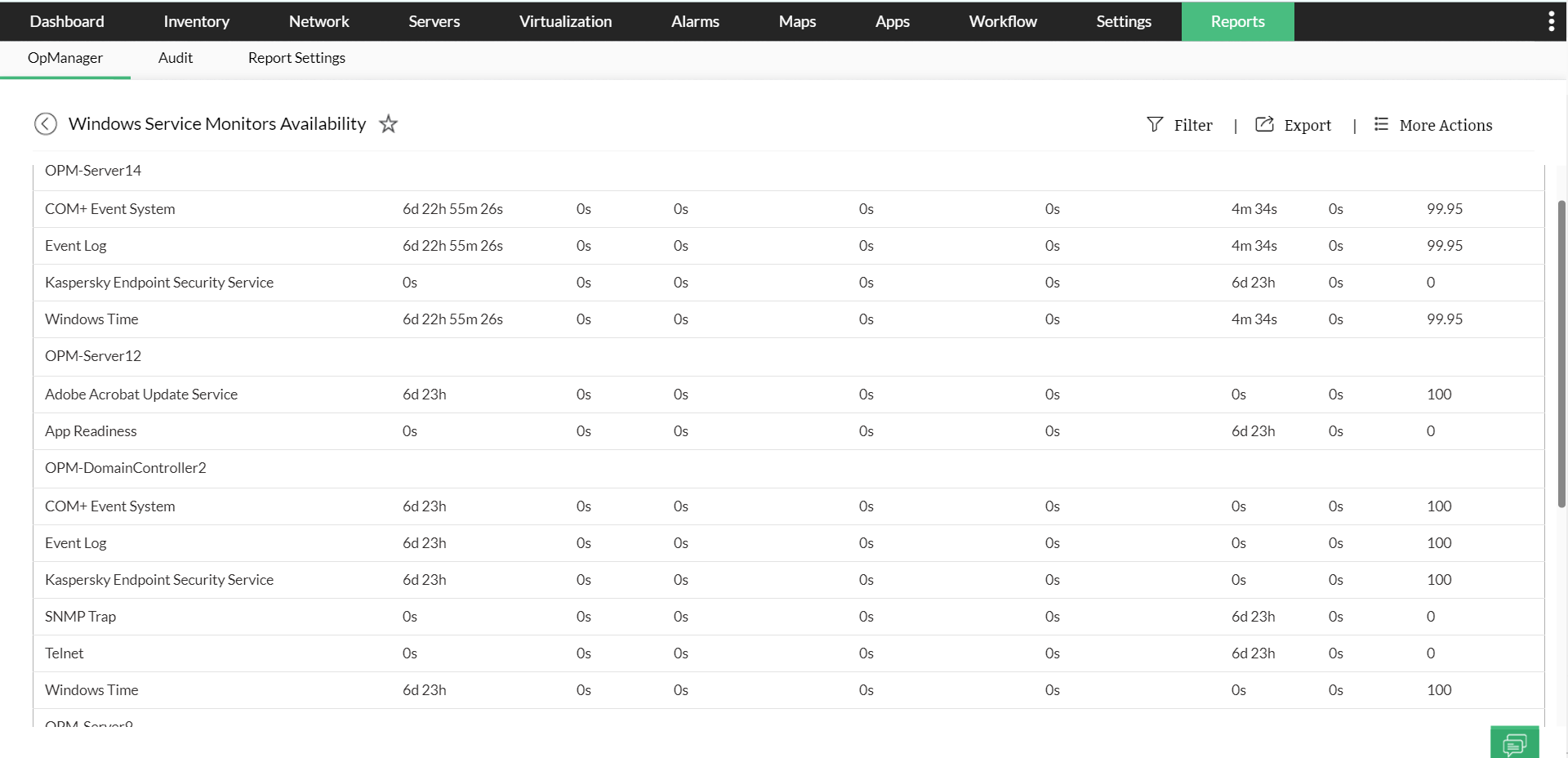1568x758 pixels.
Task: Open the green chat support icon
Action: pos(1514,743)
